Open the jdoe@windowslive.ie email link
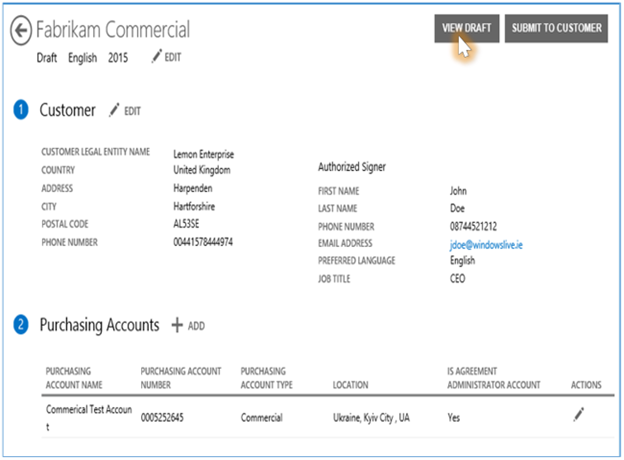This screenshot has width=624, height=460. (486, 245)
